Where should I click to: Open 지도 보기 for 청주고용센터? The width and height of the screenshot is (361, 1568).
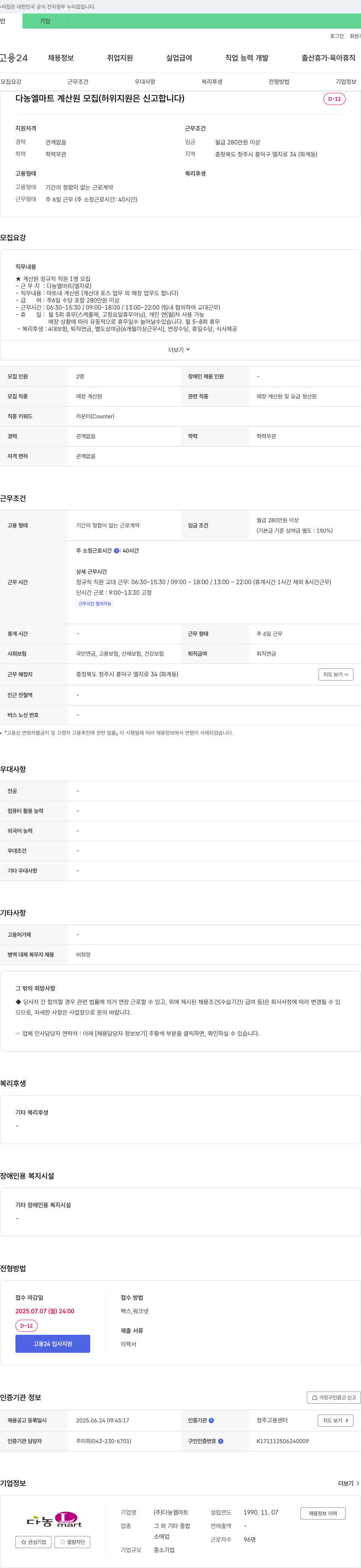click(335, 1420)
